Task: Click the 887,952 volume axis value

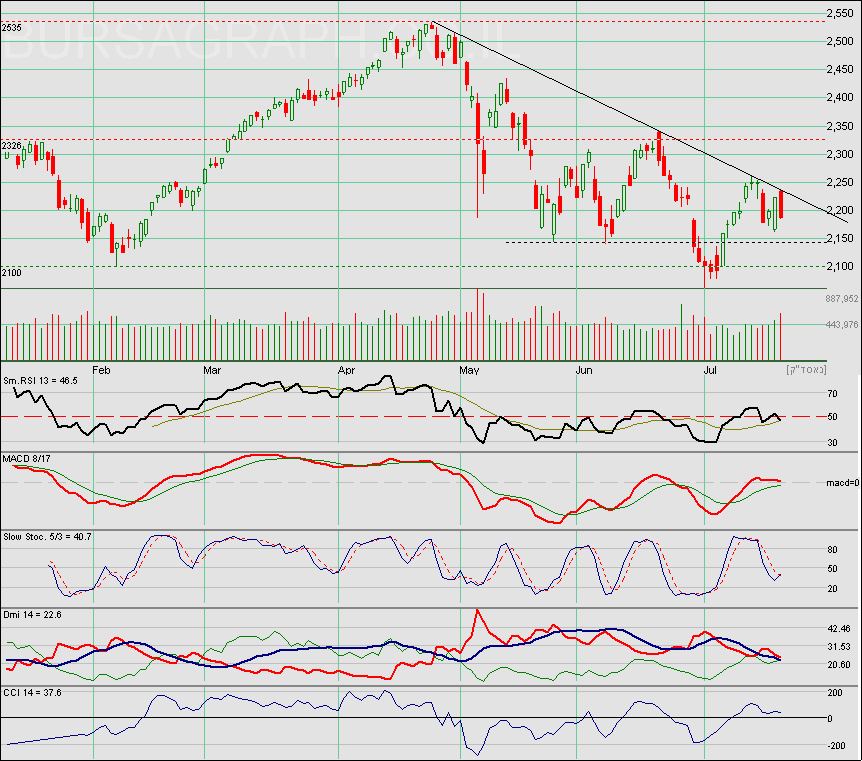Action: click(x=842, y=299)
